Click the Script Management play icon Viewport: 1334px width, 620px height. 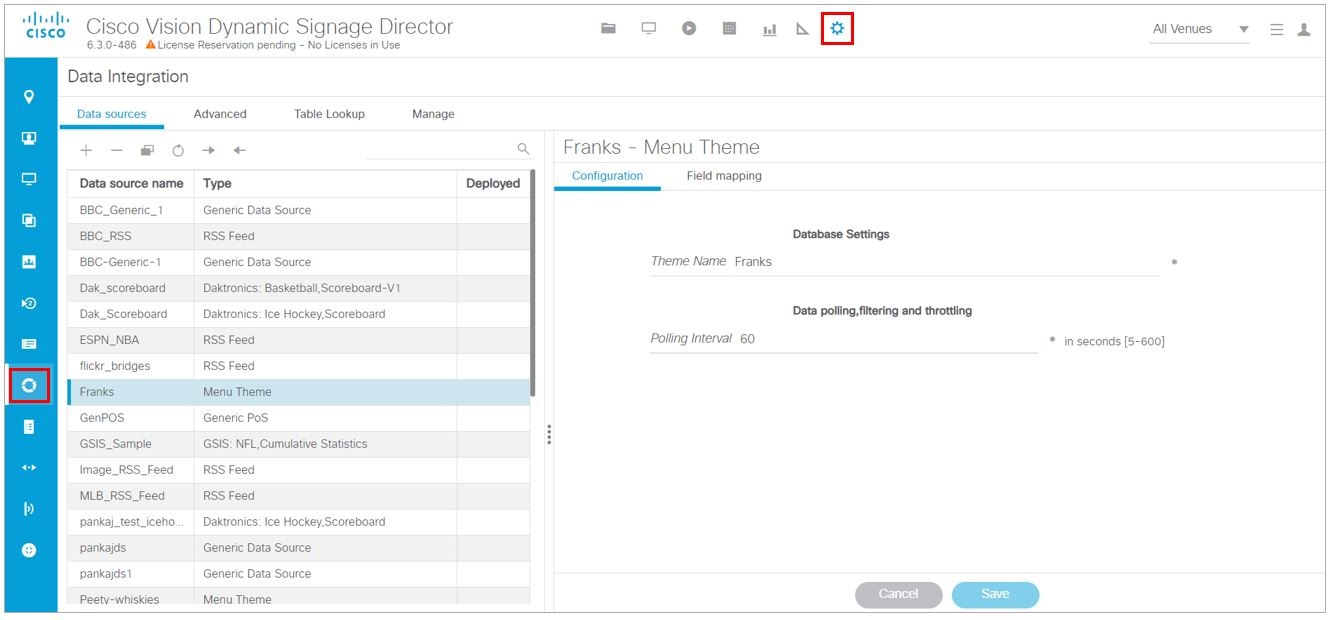687,28
